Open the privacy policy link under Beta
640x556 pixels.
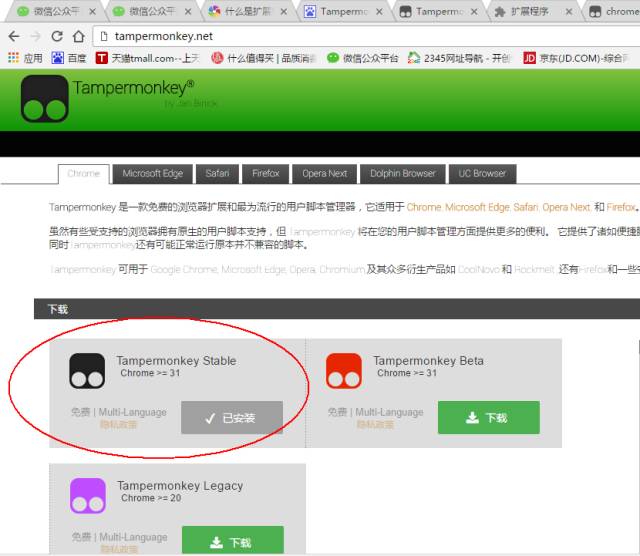click(375, 425)
